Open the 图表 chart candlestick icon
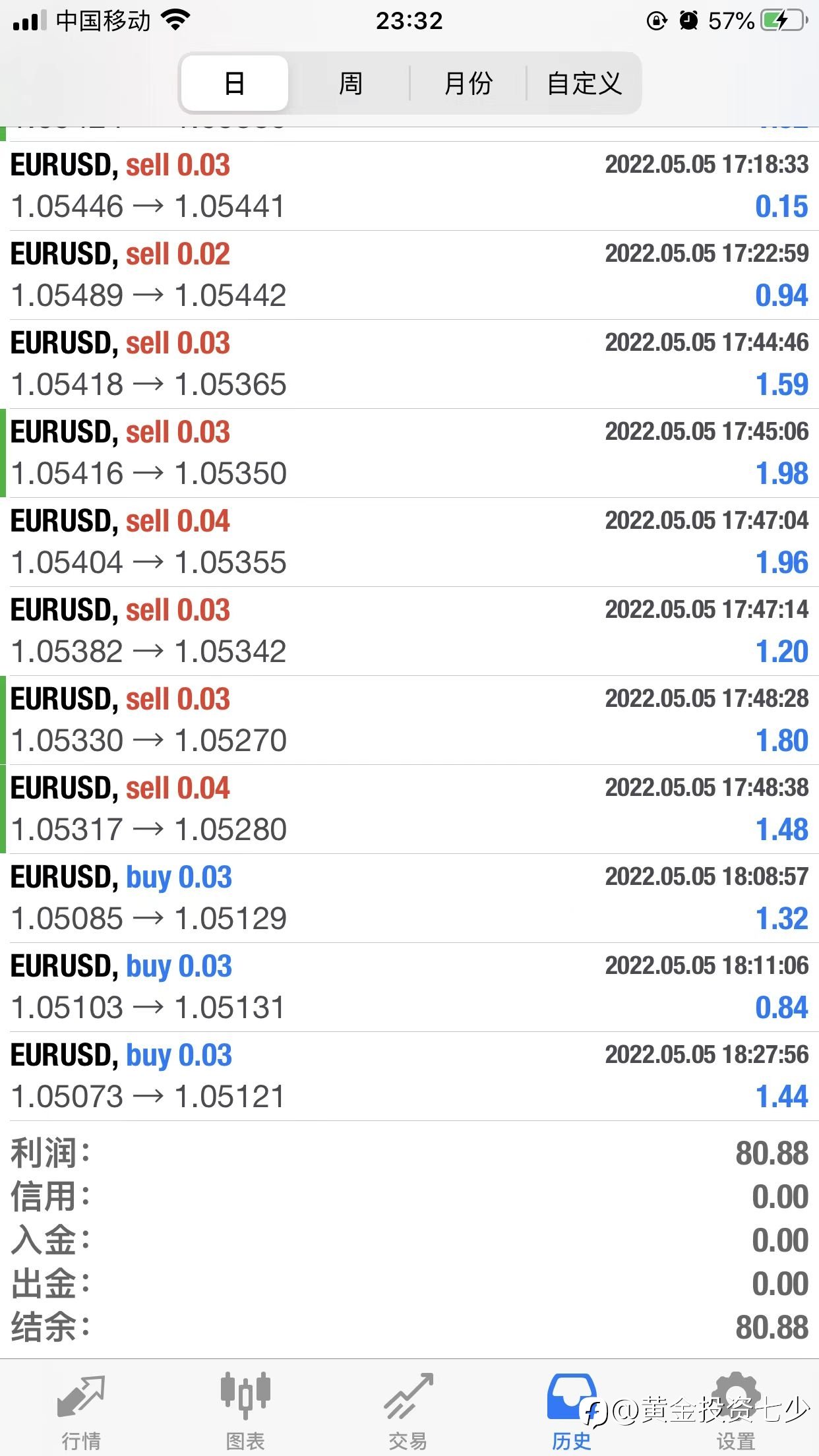Image resolution: width=819 pixels, height=1456 pixels. point(245,1396)
